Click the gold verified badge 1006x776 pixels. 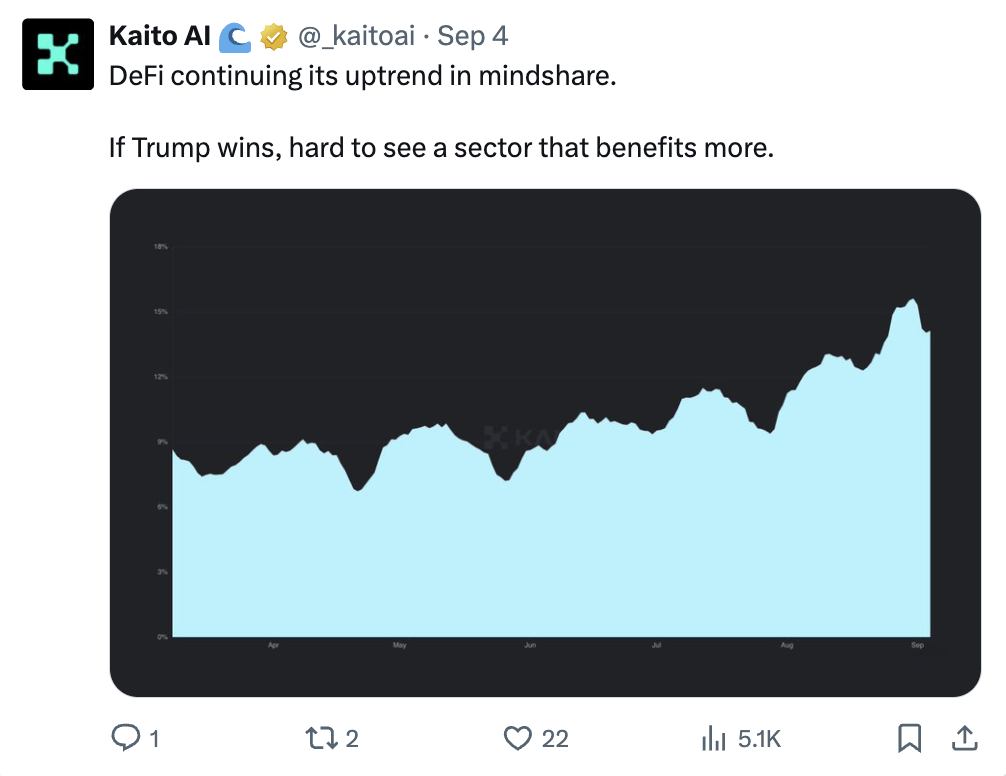click(273, 37)
